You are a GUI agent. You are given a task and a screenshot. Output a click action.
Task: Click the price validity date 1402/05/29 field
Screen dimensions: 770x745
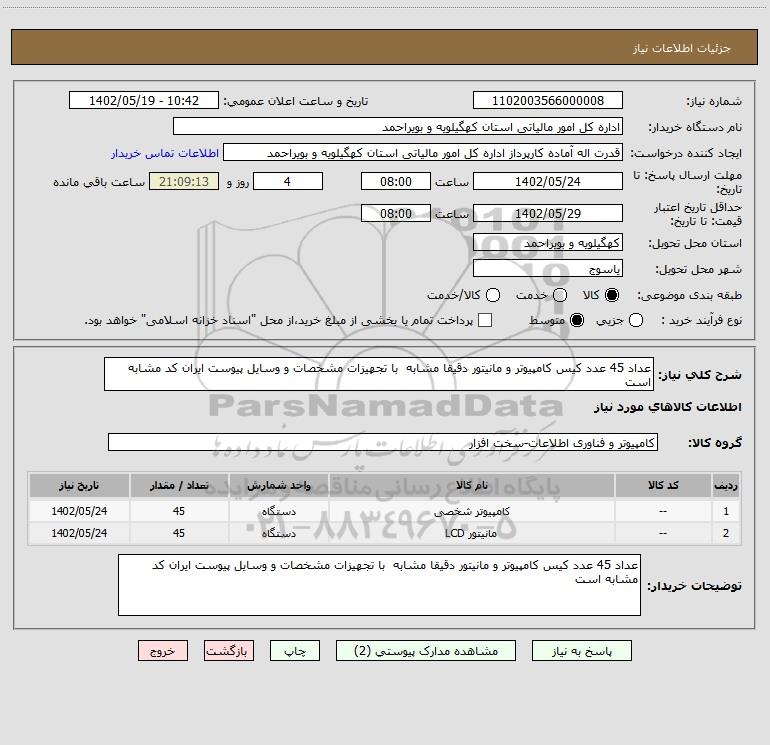(x=548, y=213)
